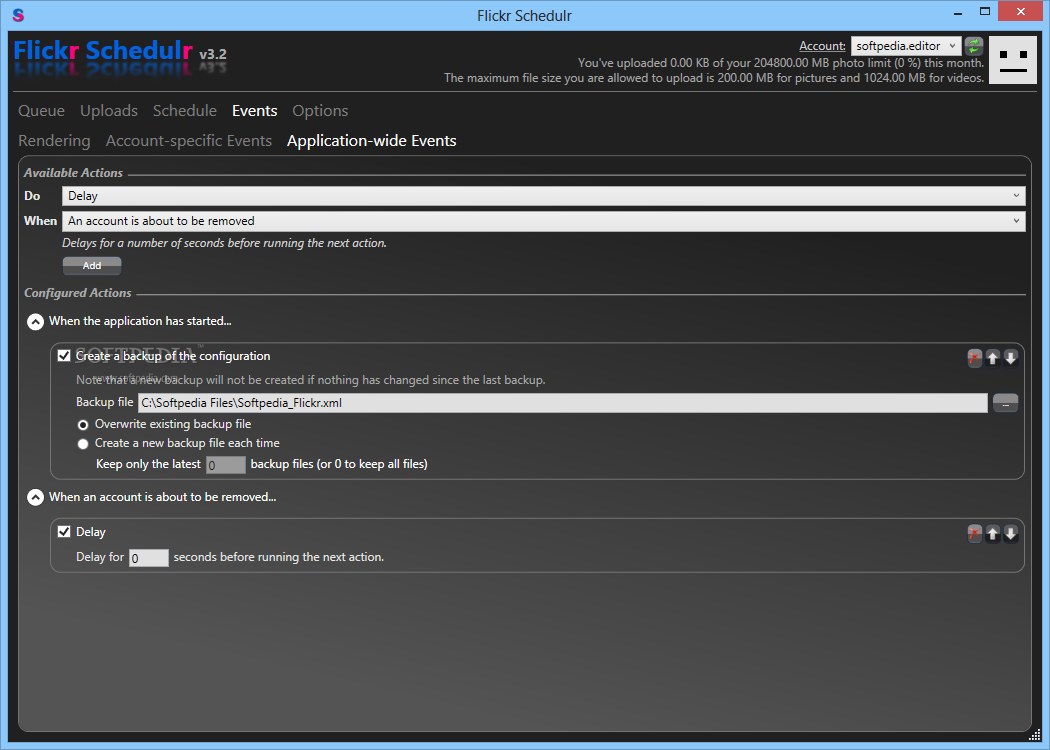Screen dimensions: 1050x750
Task: Open the Rendering sub-tab
Action: click(x=54, y=141)
